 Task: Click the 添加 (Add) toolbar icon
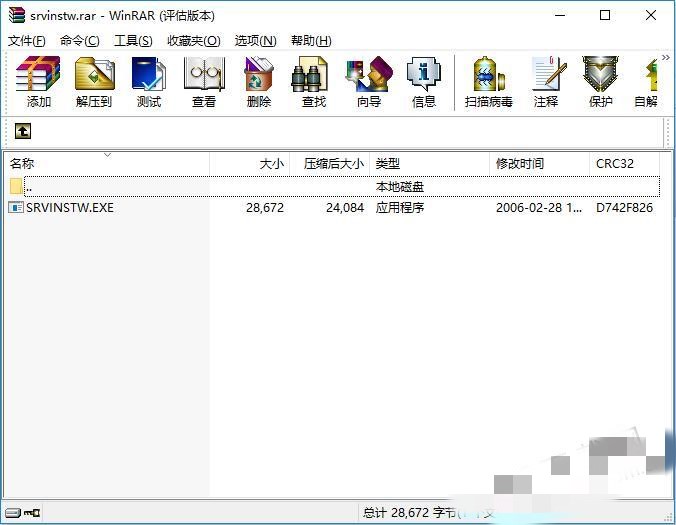[x=39, y=82]
